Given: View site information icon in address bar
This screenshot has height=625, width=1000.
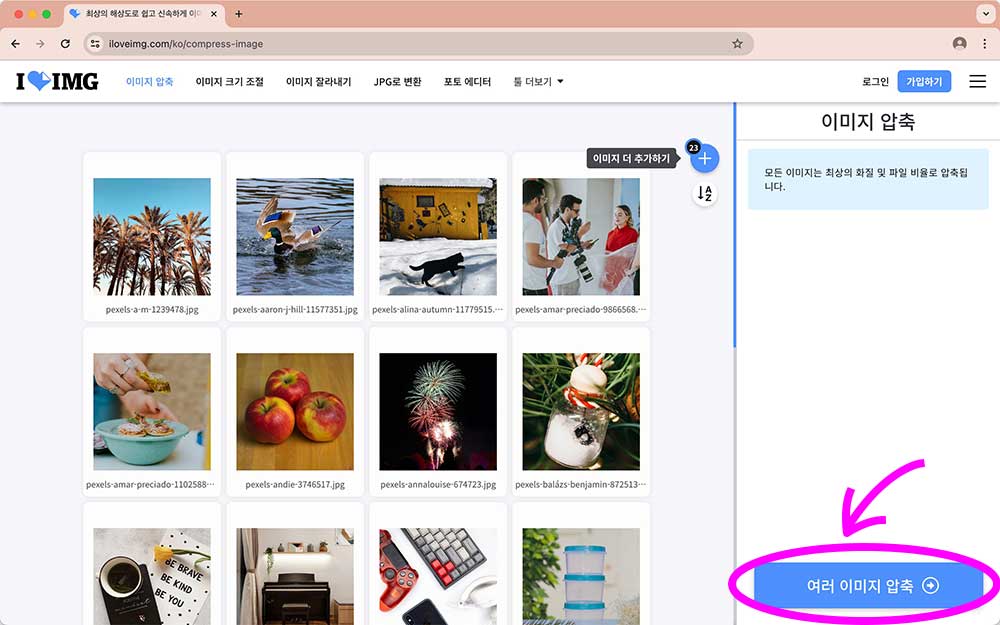Looking at the screenshot, I should (95, 43).
